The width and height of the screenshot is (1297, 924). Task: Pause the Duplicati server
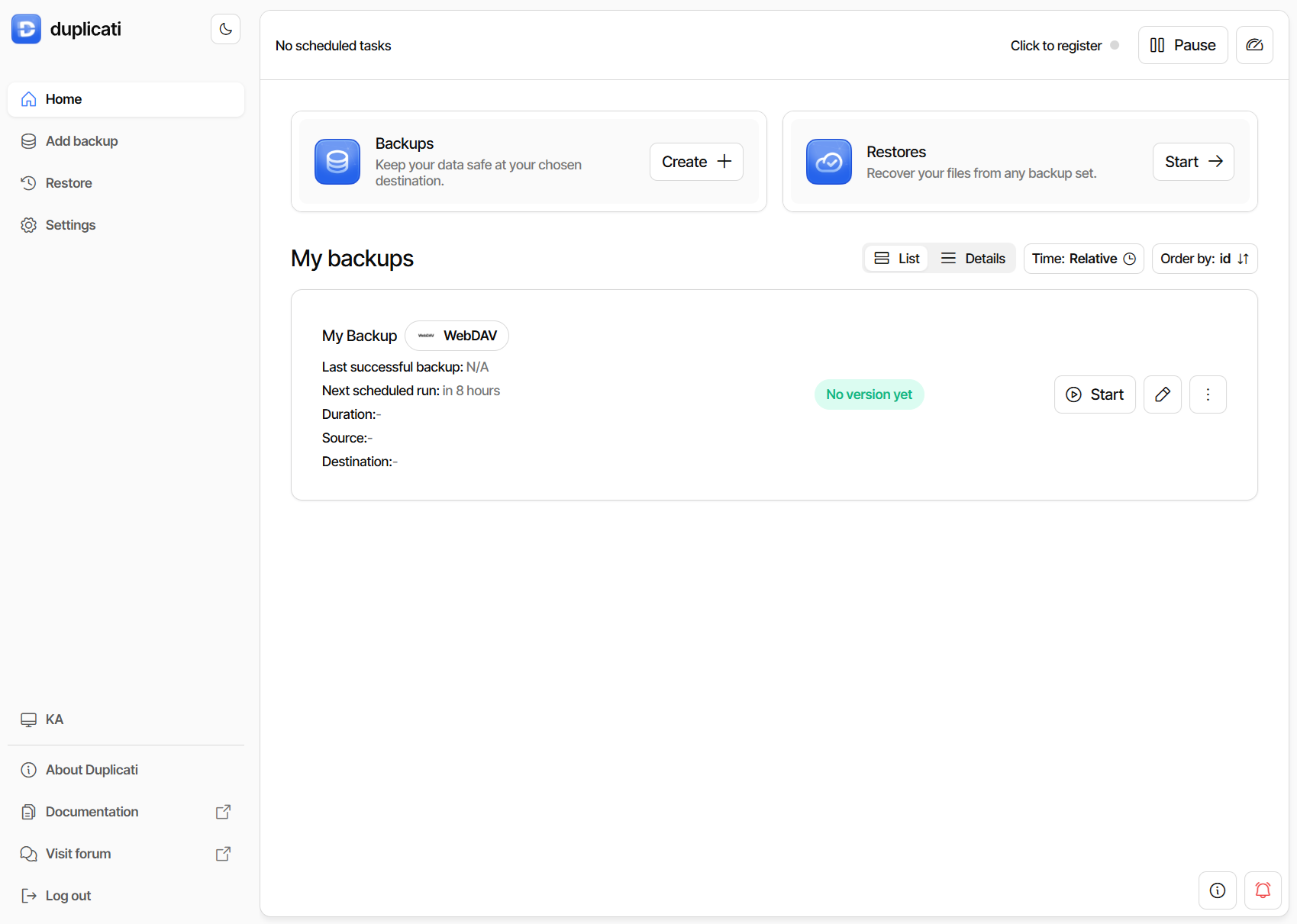tap(1182, 44)
